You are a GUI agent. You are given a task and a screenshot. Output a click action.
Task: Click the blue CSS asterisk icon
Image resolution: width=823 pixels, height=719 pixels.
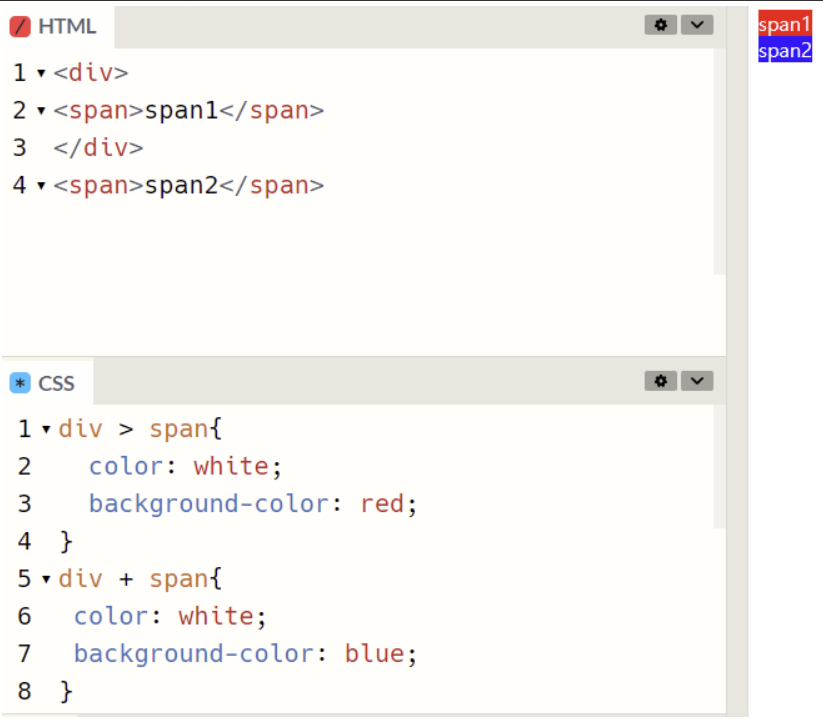pyautogui.click(x=20, y=383)
